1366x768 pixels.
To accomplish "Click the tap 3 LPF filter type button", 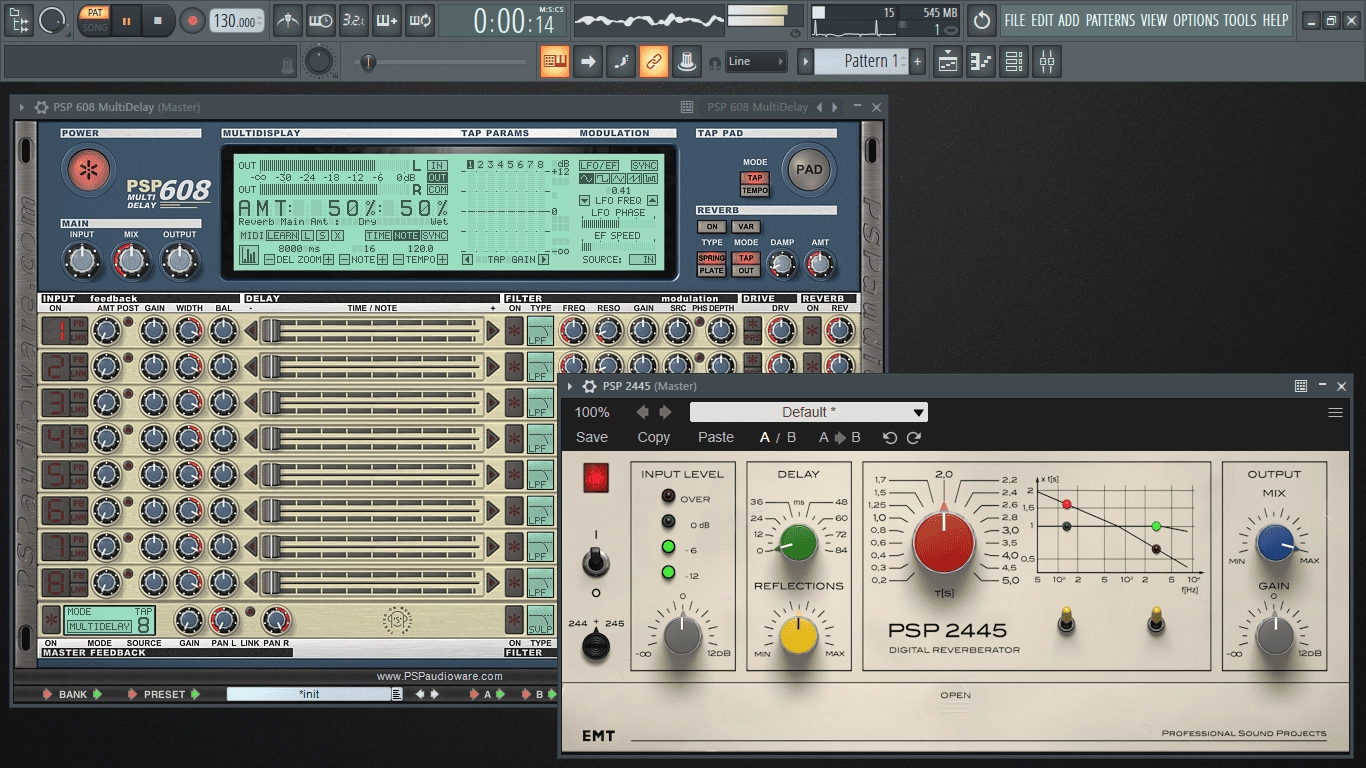I will (x=540, y=403).
